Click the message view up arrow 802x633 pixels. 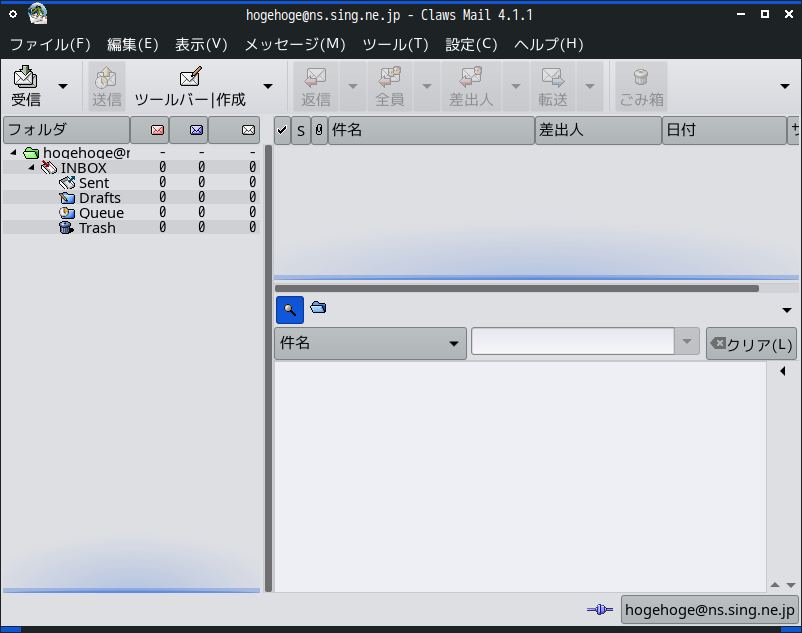click(775, 584)
